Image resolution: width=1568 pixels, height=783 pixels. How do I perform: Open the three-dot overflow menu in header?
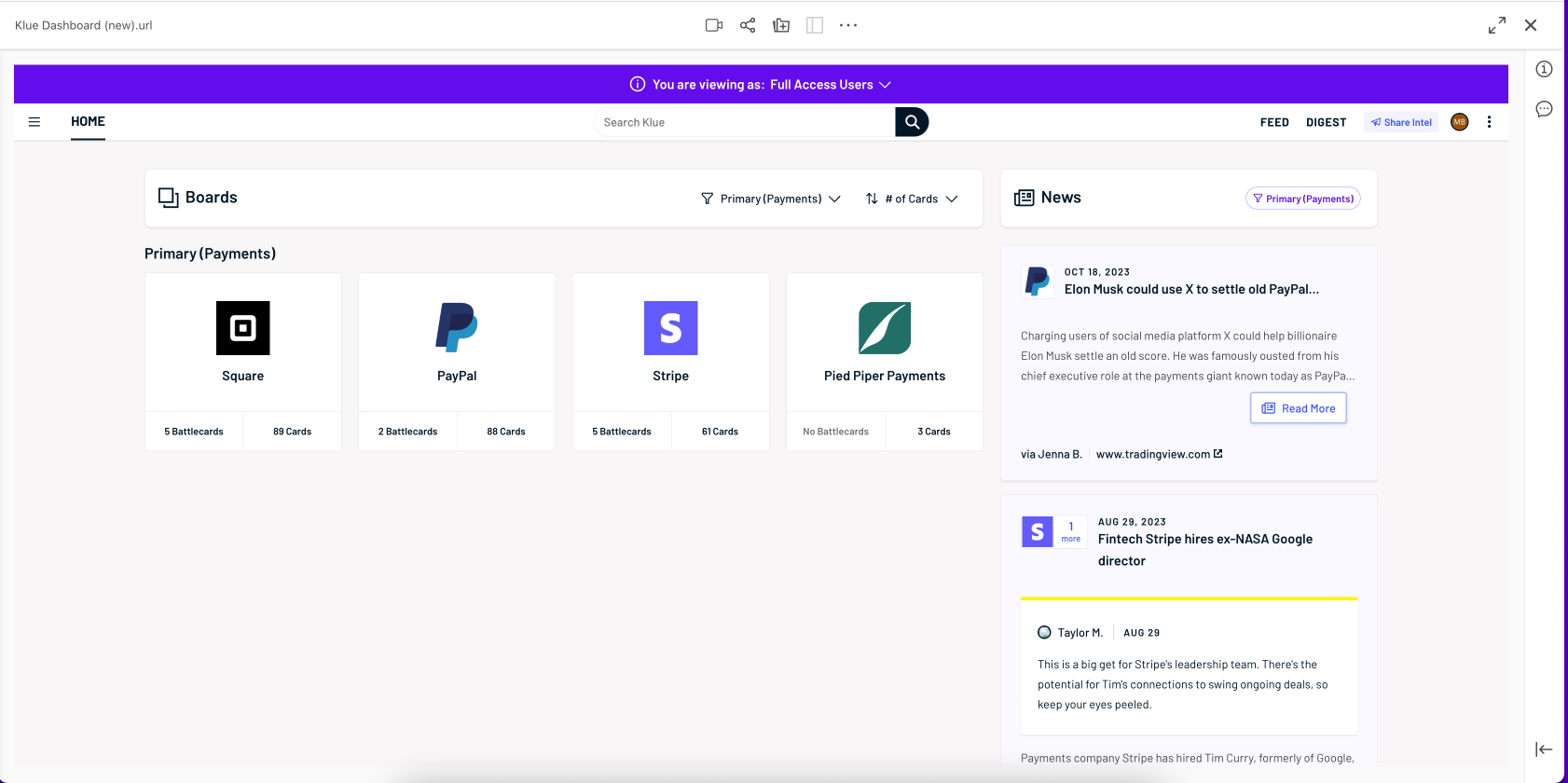tap(847, 25)
